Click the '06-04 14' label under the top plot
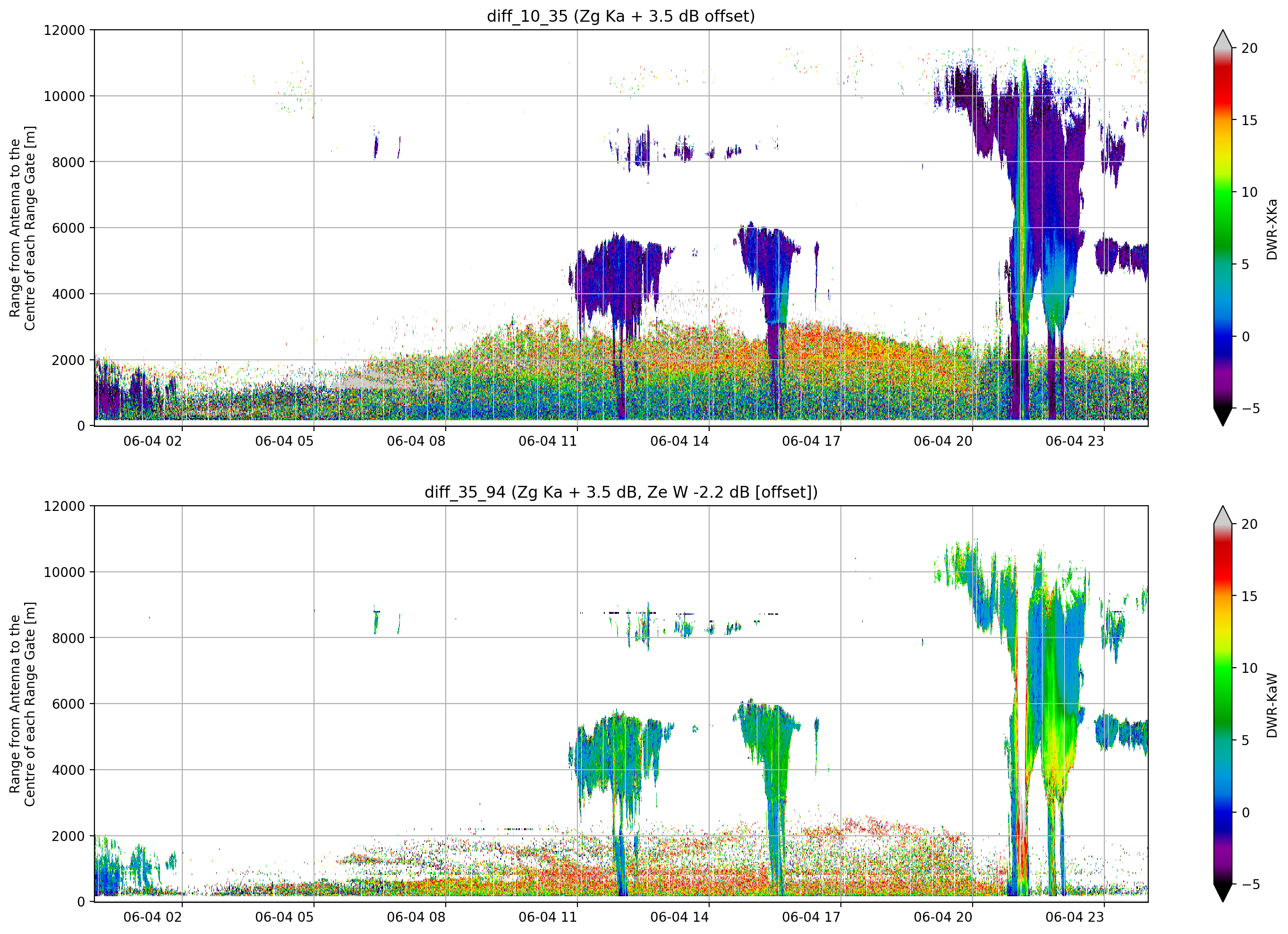Viewport: 1288px width, 934px height. pos(680,441)
